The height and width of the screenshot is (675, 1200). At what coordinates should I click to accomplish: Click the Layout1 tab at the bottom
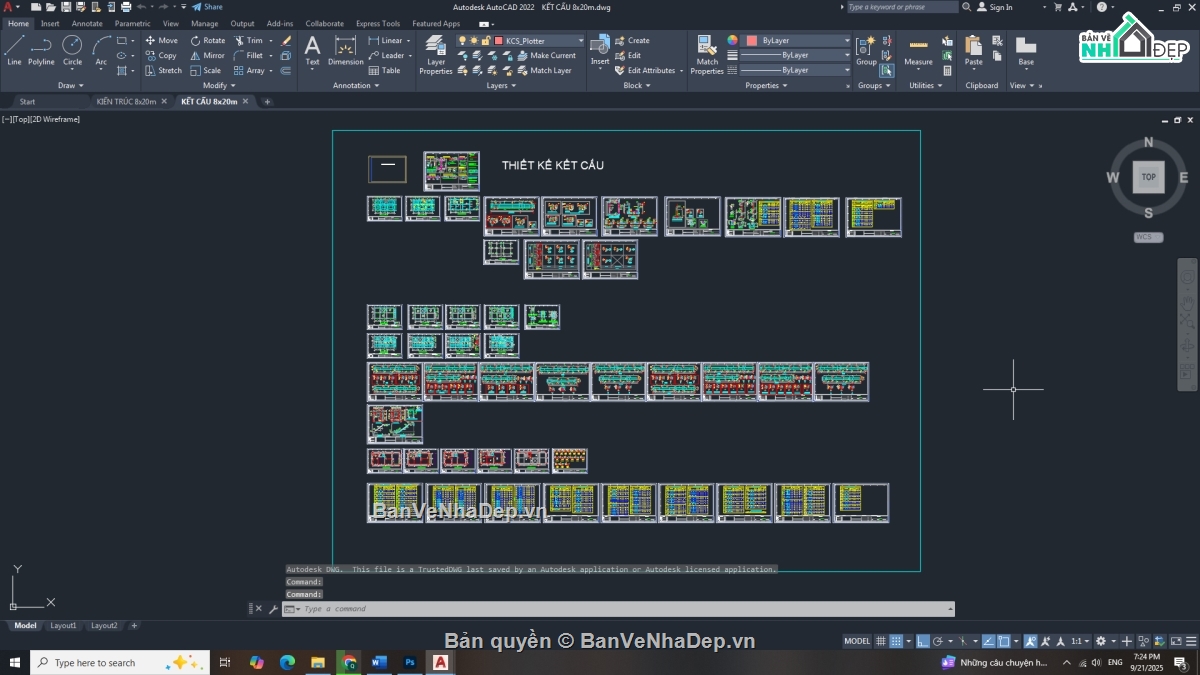[x=63, y=625]
